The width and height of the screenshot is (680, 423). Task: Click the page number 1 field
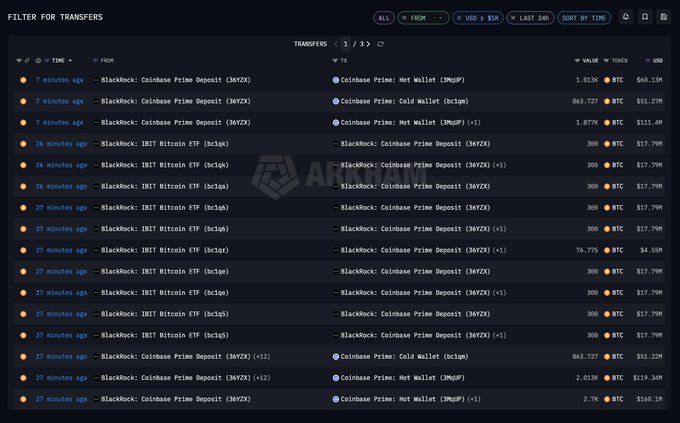346,44
